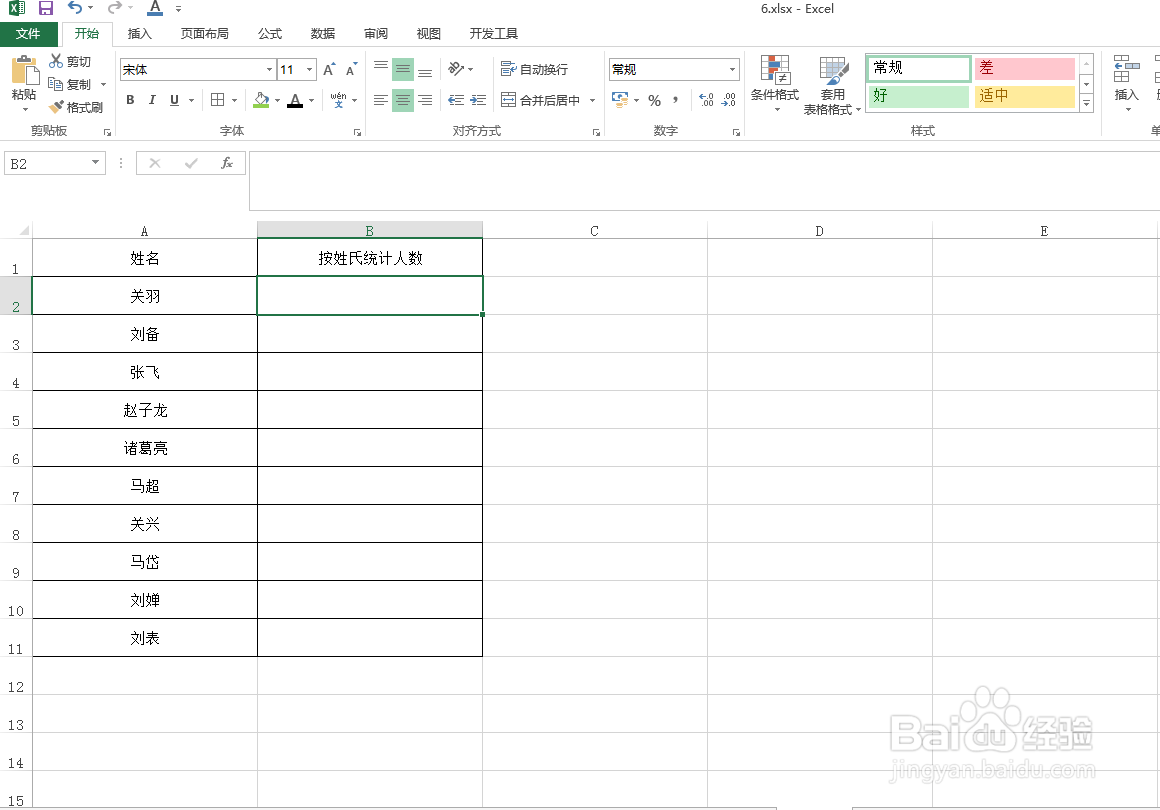Decrease decimal places icon
The image size is (1160, 810).
point(729,100)
